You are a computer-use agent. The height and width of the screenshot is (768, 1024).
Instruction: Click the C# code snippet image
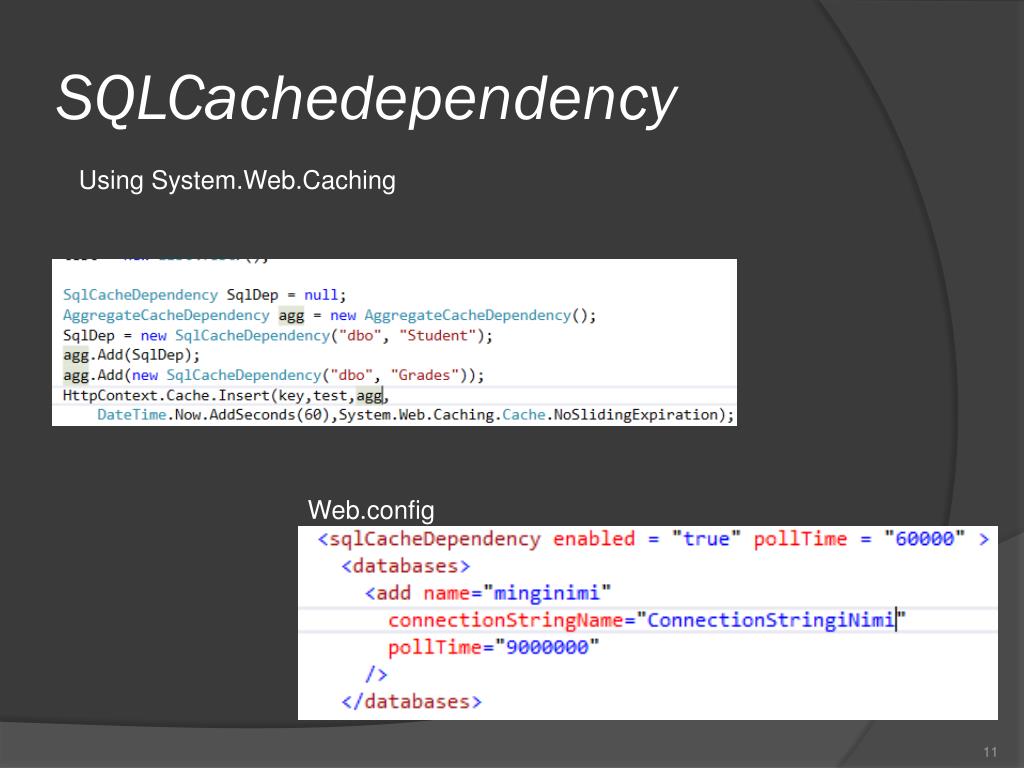pyautogui.click(x=394, y=343)
